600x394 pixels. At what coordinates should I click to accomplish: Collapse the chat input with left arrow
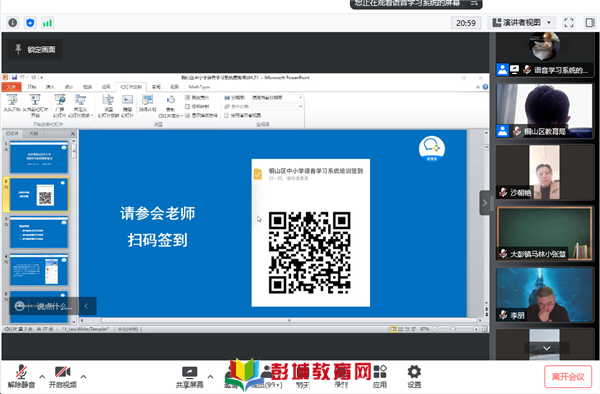tap(86, 306)
